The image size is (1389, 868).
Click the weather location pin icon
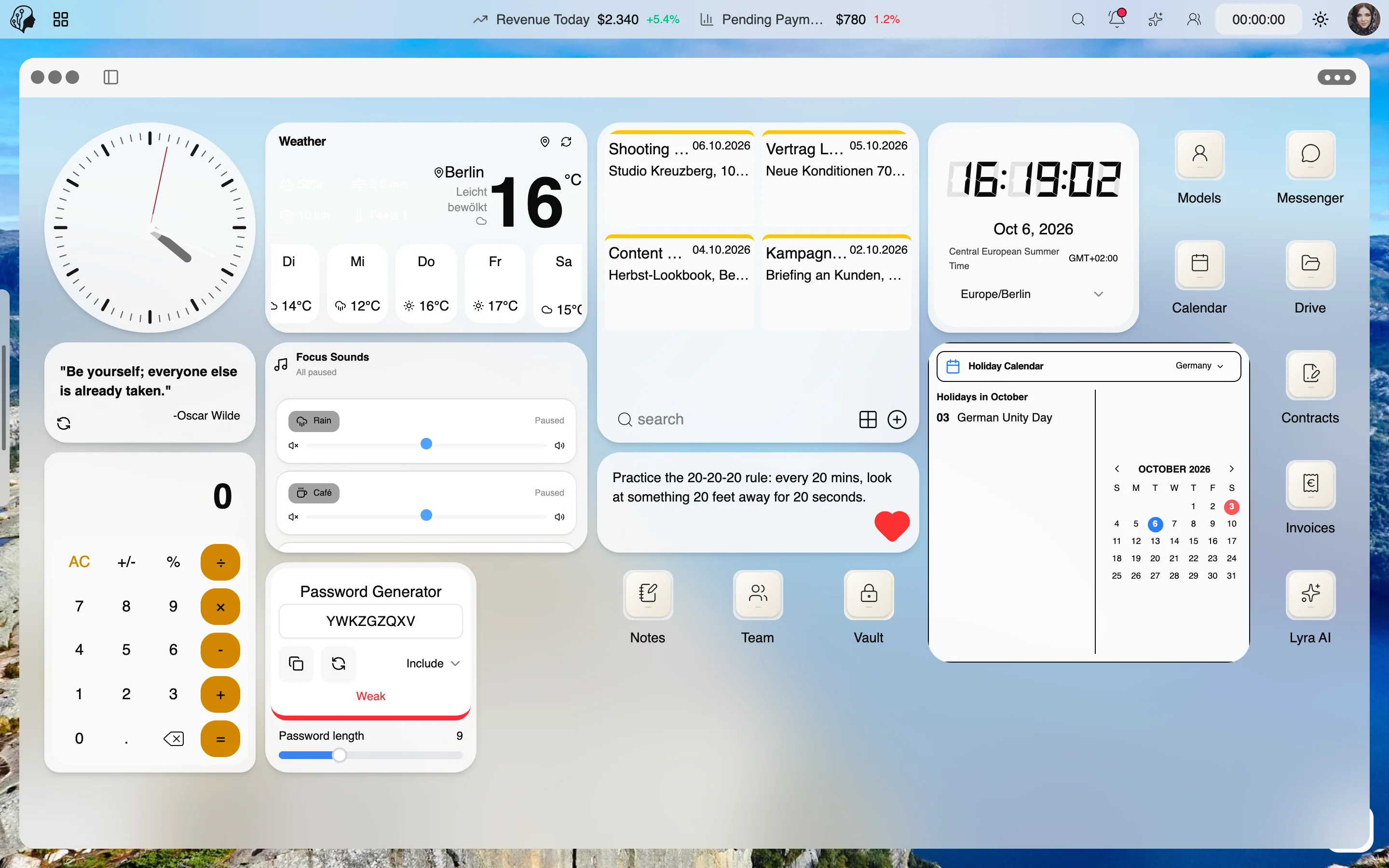(x=545, y=142)
